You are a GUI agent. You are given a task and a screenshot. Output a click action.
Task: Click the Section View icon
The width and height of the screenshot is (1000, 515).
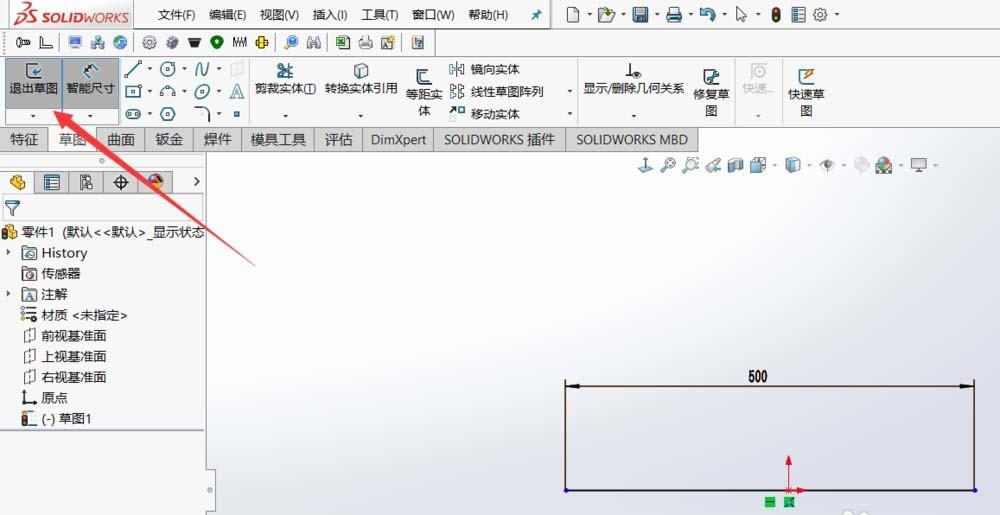click(x=735, y=166)
